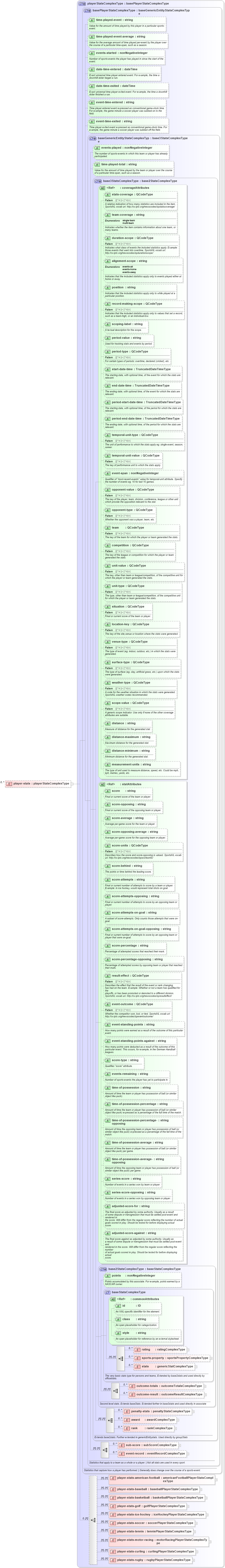The height and width of the screenshot is (1568, 225).
Task: Click the attribute badge for date-time-entered
Action: coord(92,69)
